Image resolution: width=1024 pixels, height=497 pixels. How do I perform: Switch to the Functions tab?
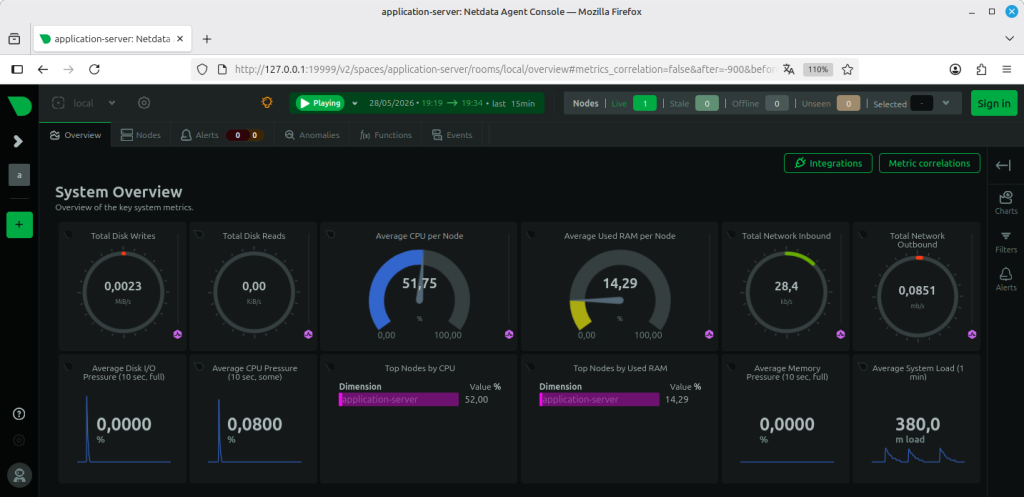pyautogui.click(x=385, y=135)
